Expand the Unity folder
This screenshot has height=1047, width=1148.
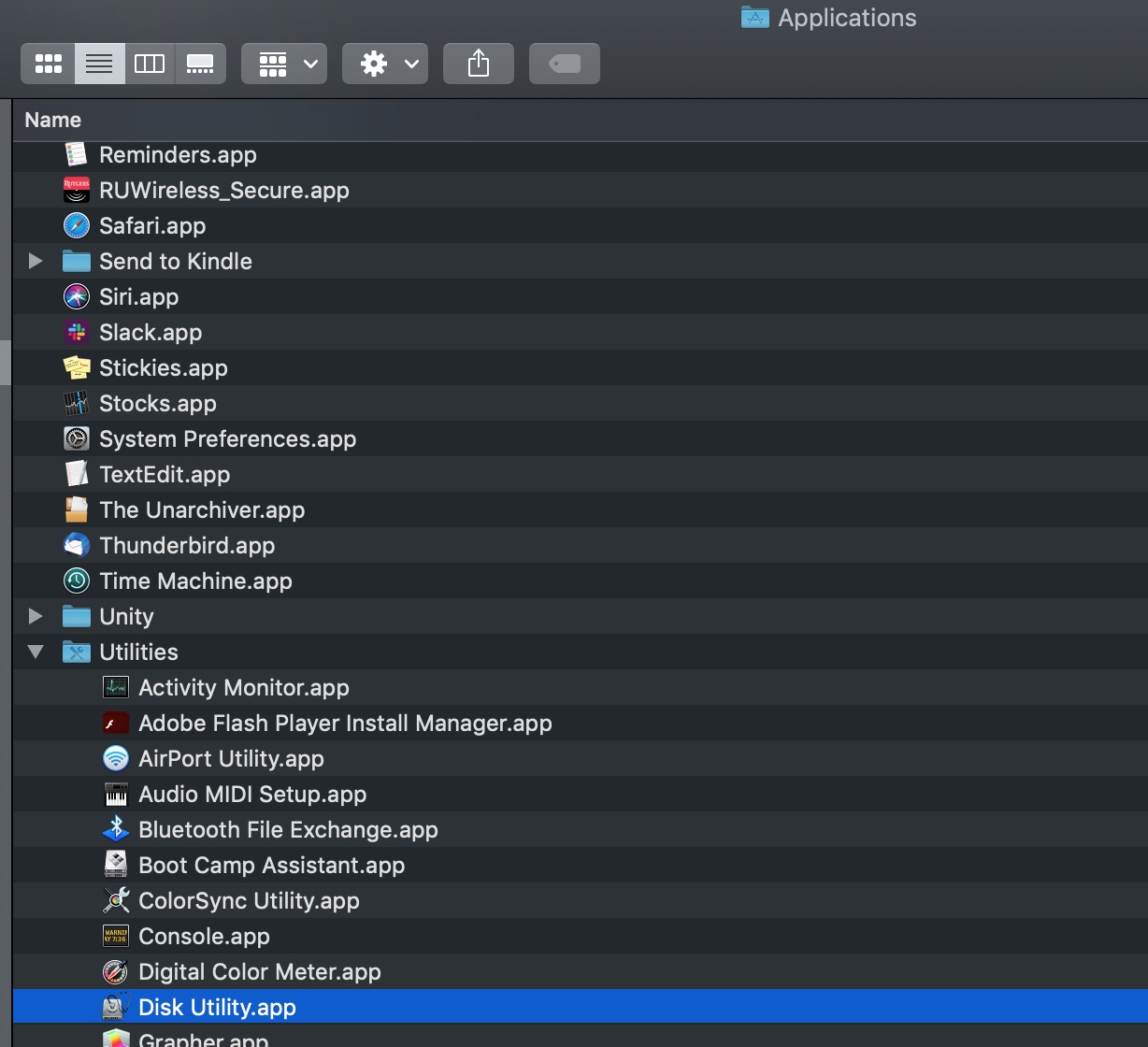(36, 616)
